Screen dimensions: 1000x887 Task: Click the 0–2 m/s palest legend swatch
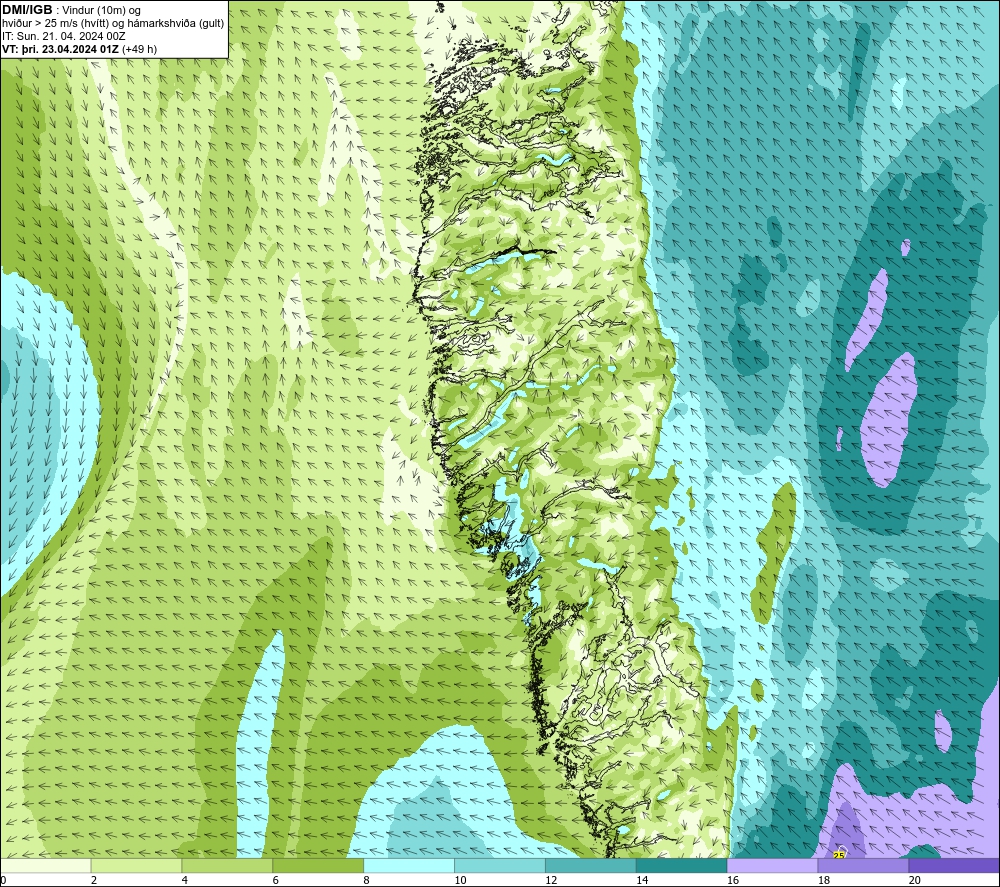tap(46, 865)
